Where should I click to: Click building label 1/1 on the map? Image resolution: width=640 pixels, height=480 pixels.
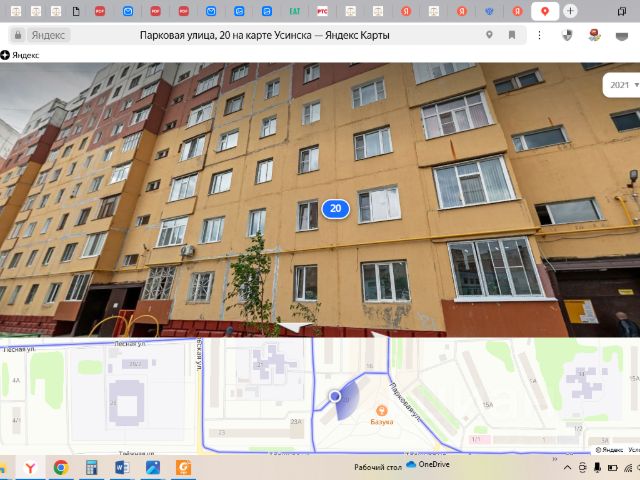pyautogui.click(x=476, y=440)
